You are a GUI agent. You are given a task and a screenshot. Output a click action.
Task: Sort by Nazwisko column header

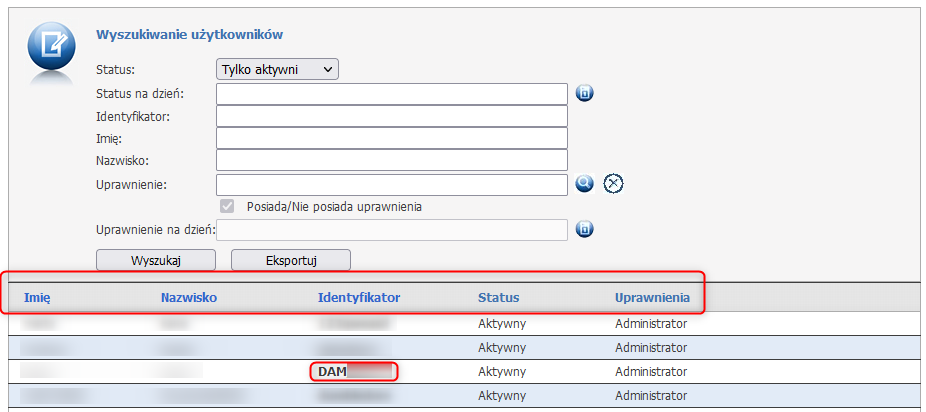coord(188,297)
